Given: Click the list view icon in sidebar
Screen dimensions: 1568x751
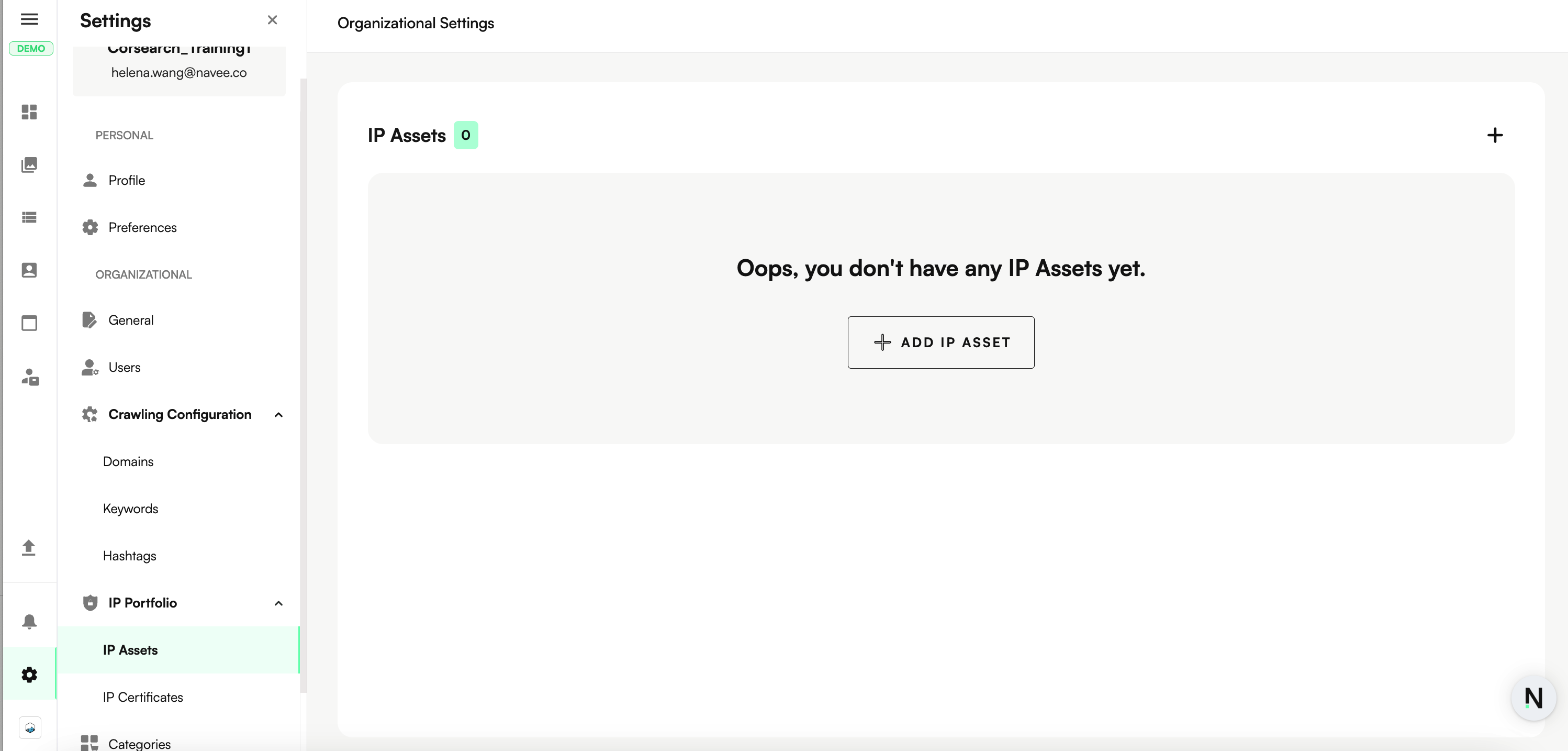Looking at the screenshot, I should (29, 217).
